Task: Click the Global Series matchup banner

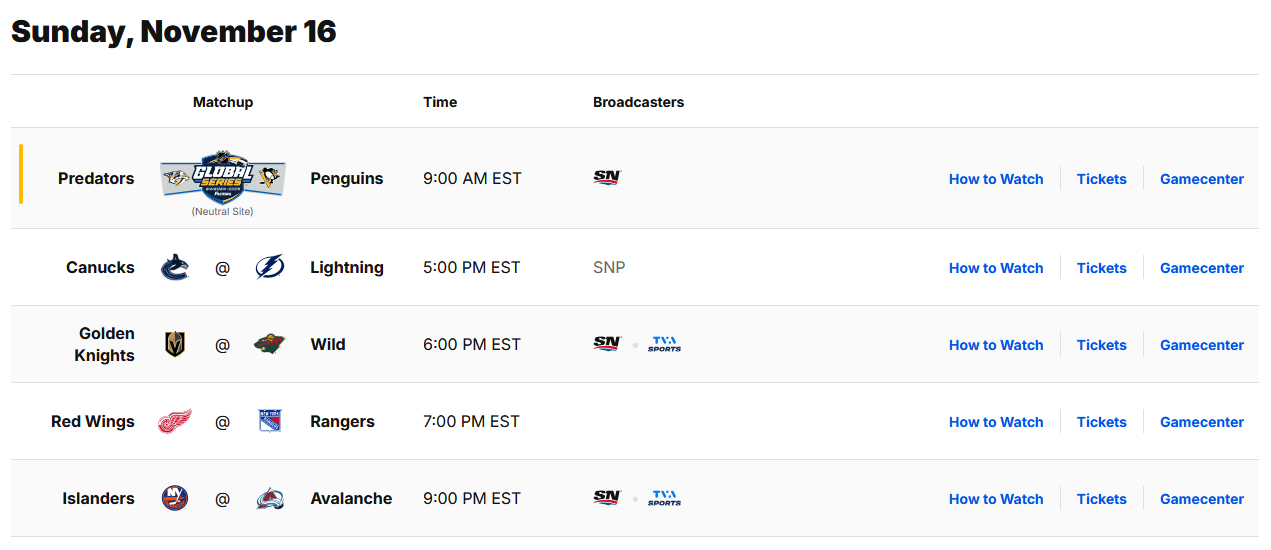Action: [223, 177]
